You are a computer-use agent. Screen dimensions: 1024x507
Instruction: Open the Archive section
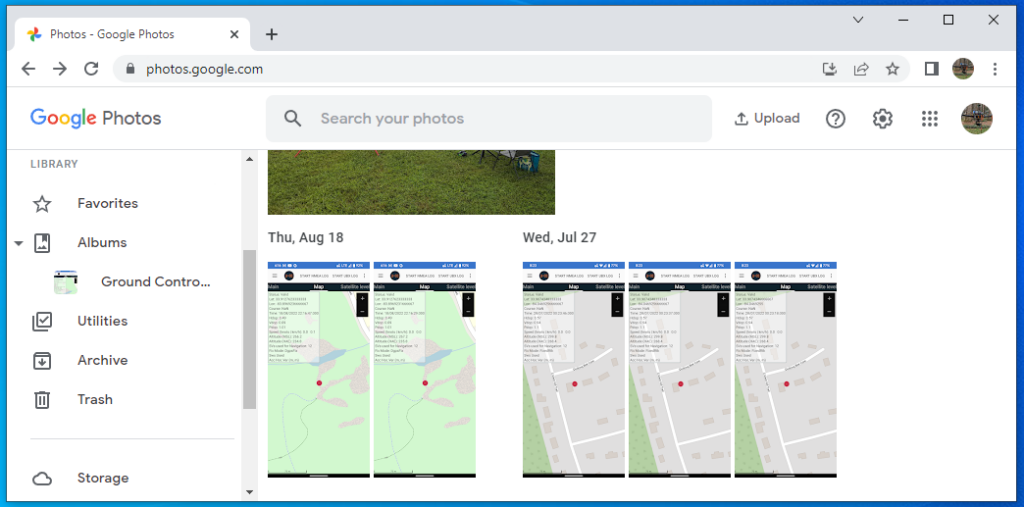coord(102,360)
